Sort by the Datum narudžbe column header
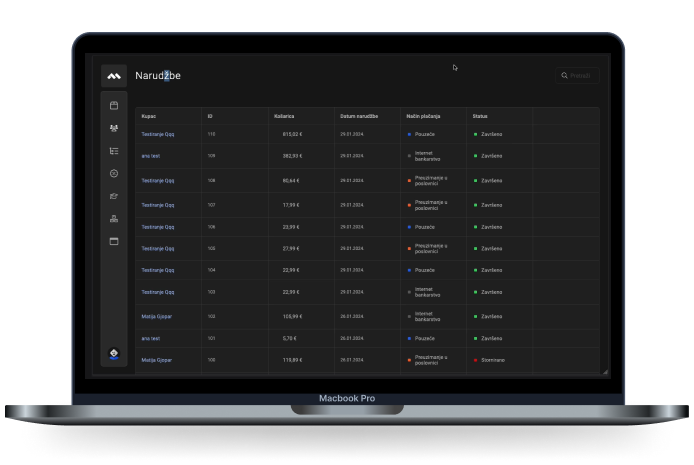The width and height of the screenshot is (694, 465). coord(359,116)
